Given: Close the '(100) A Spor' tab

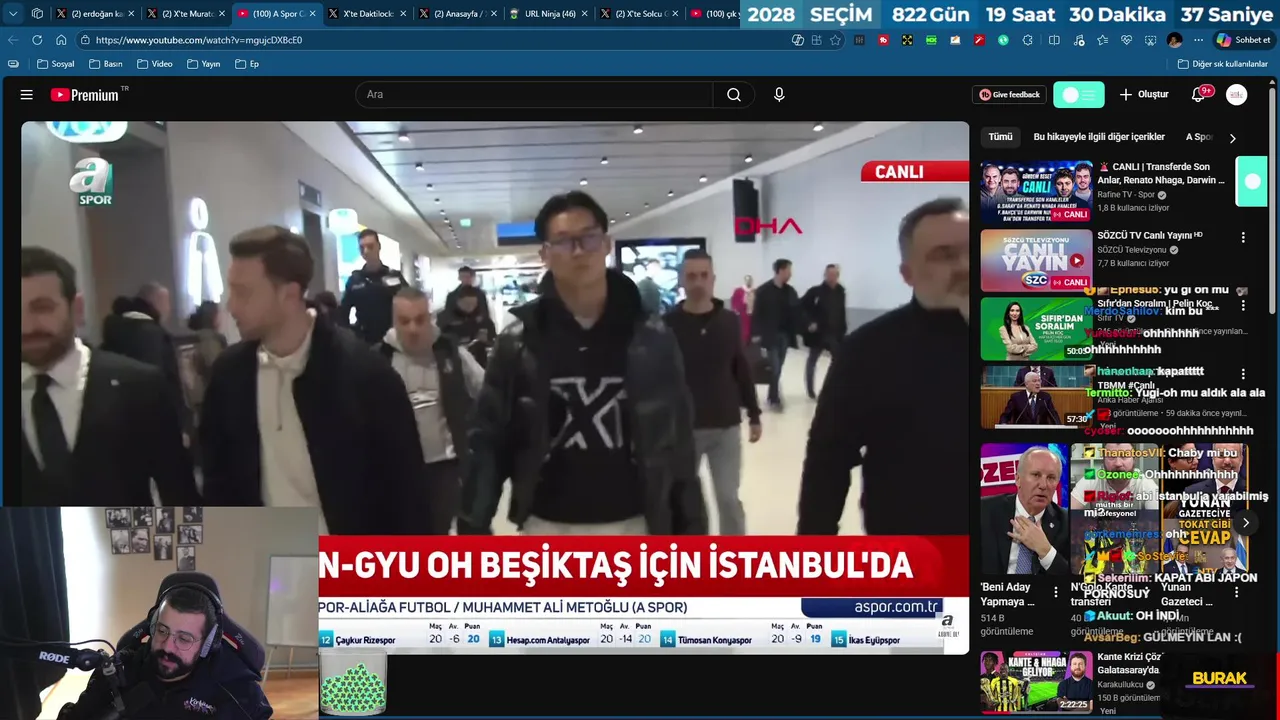Looking at the screenshot, I should coord(312,14).
